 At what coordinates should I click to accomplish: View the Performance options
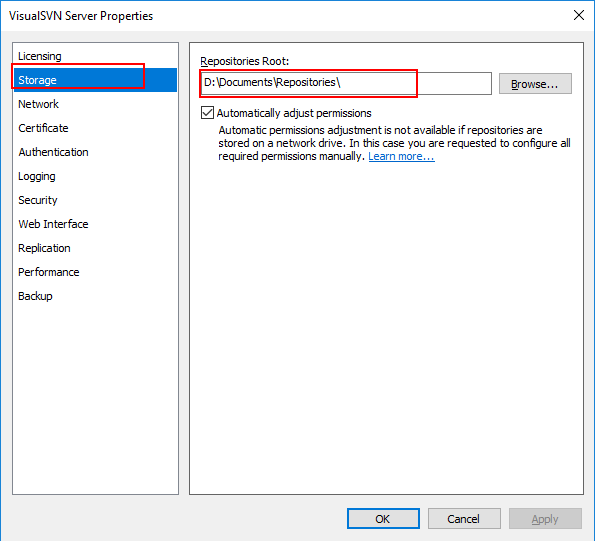coord(95,272)
